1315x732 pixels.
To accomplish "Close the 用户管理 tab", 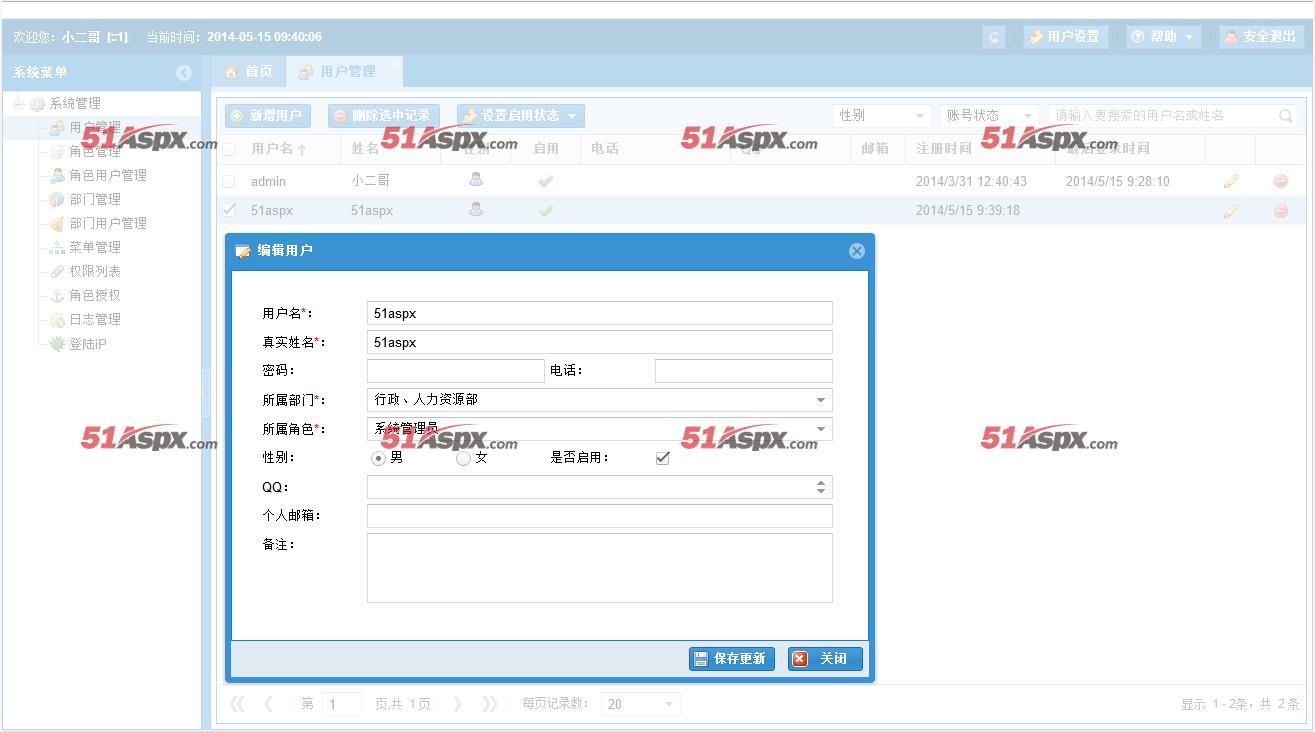I will (x=395, y=64).
